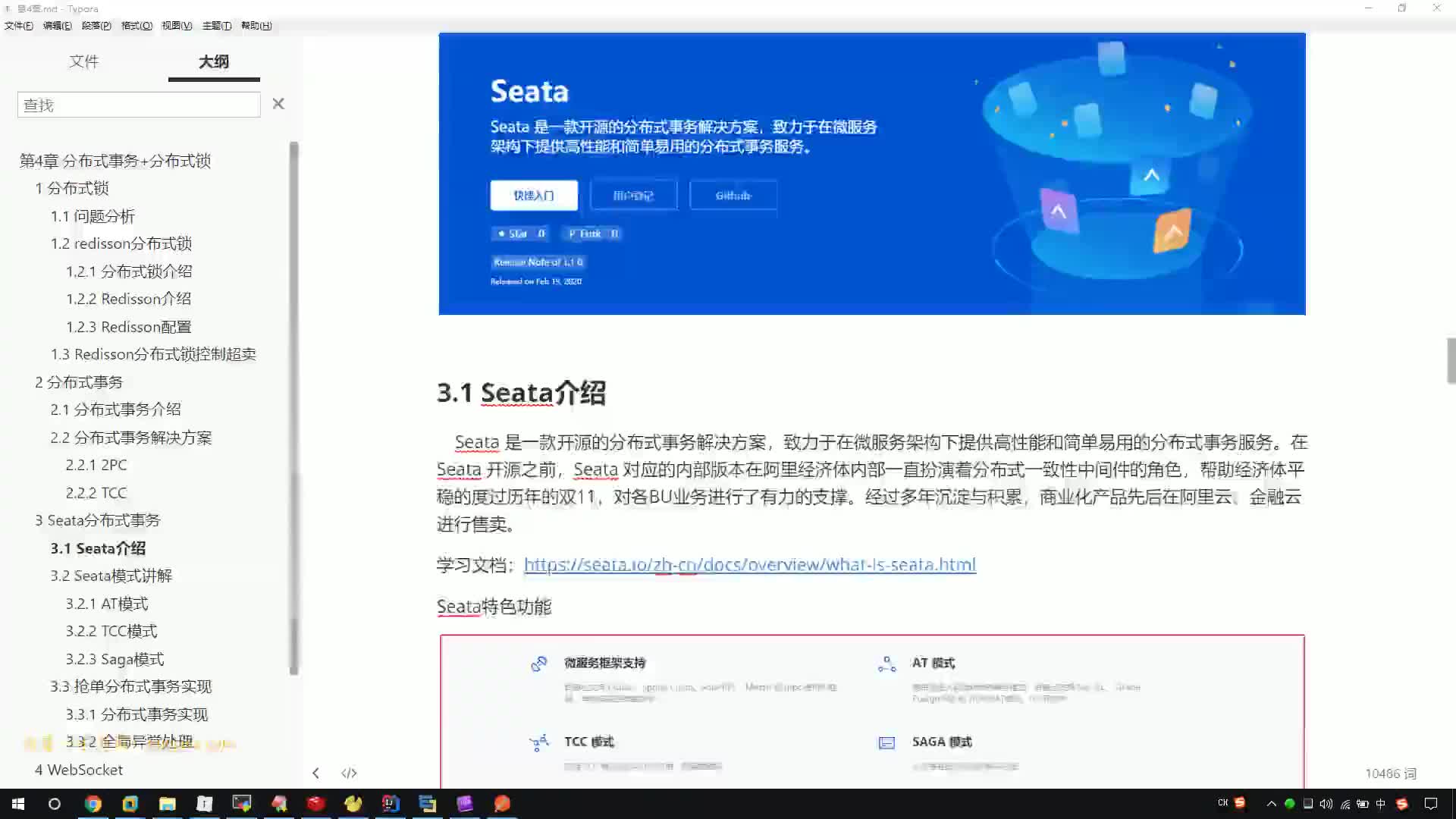Switch sidebar to the 文件 tab
Viewport: 1456px width, 819px height.
pos(84,61)
